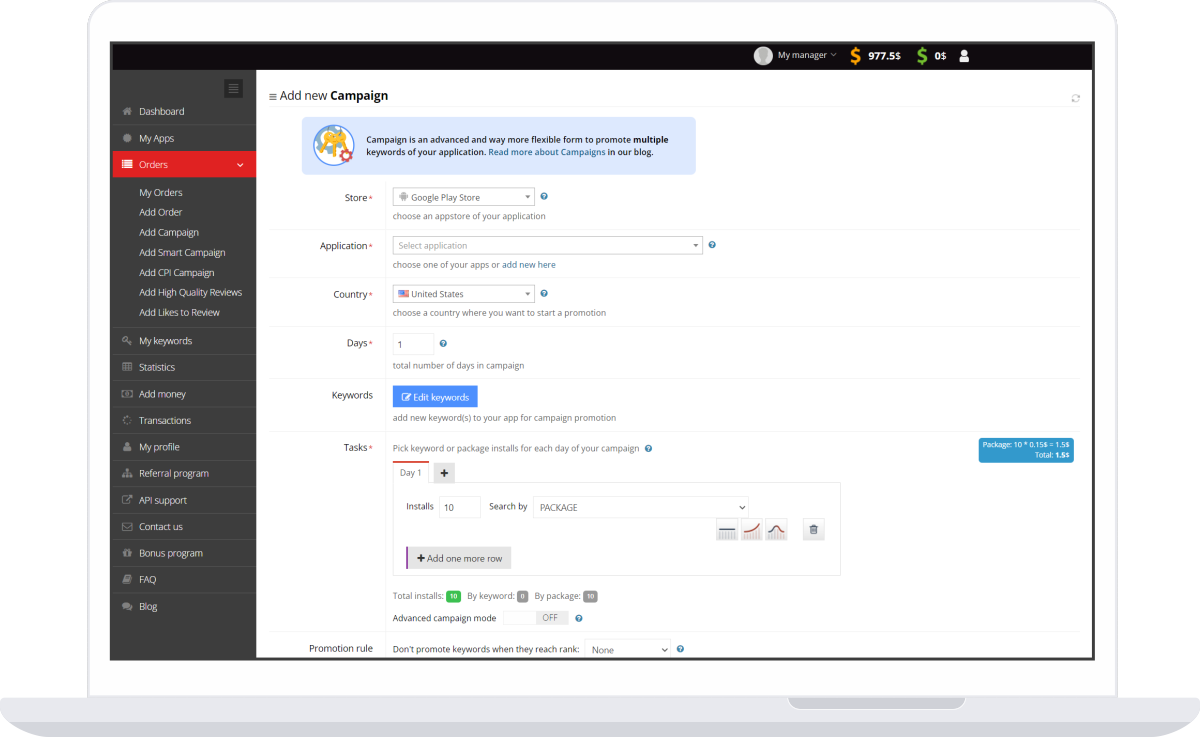Viewport: 1200px width, 737px height.
Task: Switch to the Day 1 tab
Action: (410, 473)
